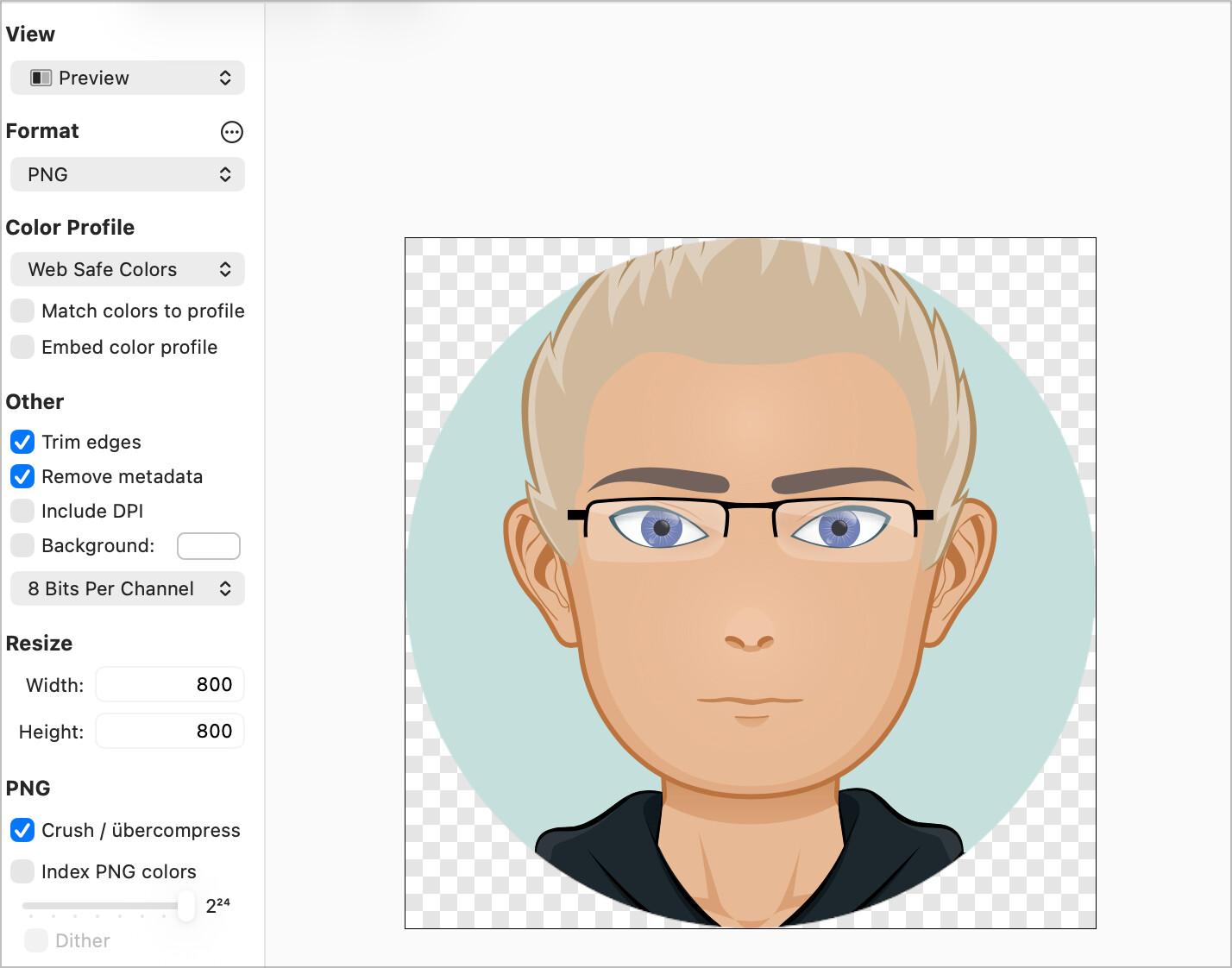Screen dimensions: 1232x968
Task: Enable Embed color profile checkbox
Action: [x=22, y=347]
